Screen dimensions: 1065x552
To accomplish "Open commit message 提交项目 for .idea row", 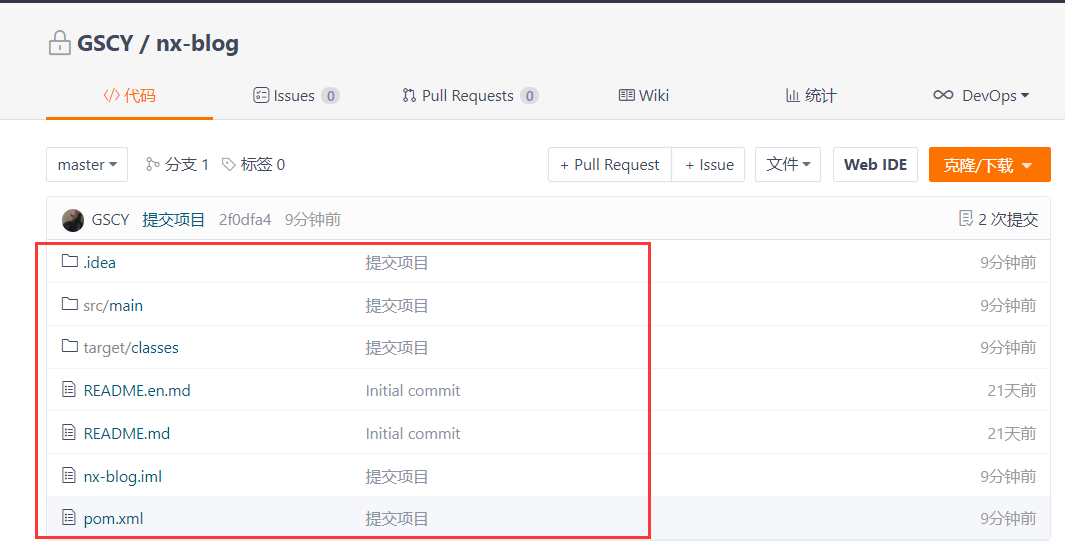I will pos(397,263).
